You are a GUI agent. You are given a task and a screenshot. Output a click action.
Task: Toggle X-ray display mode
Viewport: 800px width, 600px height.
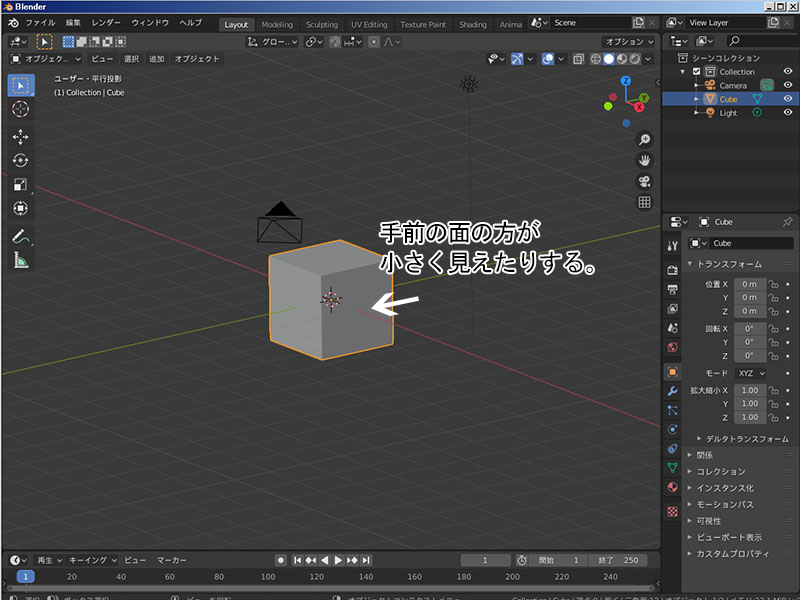[x=578, y=59]
